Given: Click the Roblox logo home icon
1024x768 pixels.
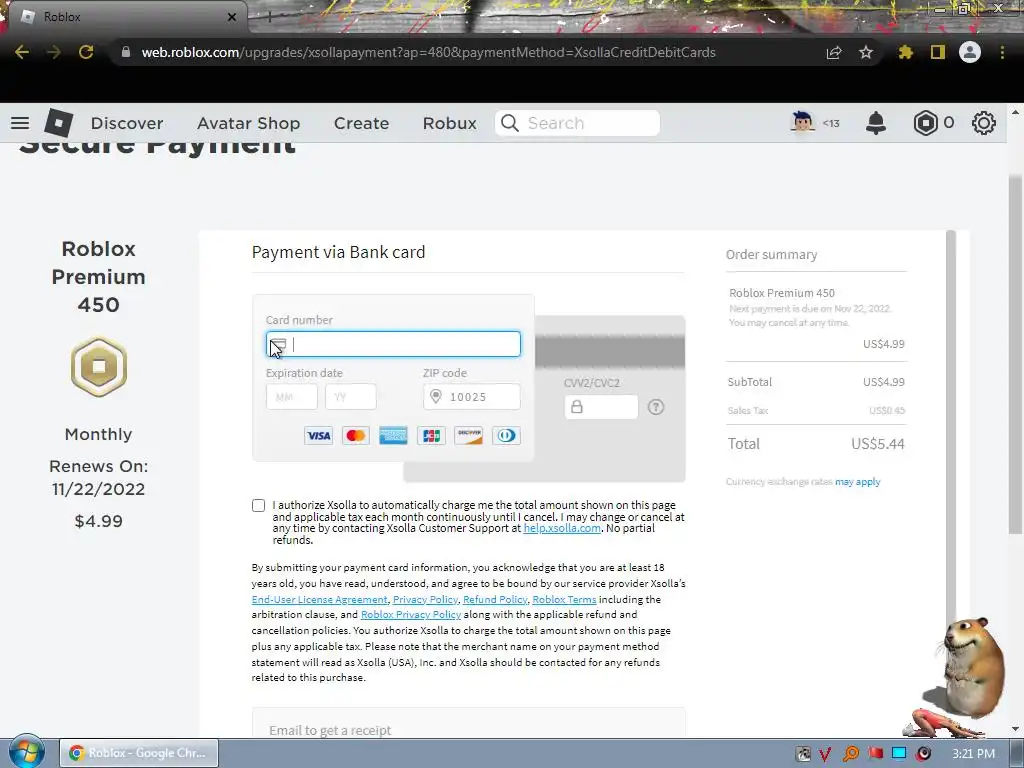Looking at the screenshot, I should [59, 123].
